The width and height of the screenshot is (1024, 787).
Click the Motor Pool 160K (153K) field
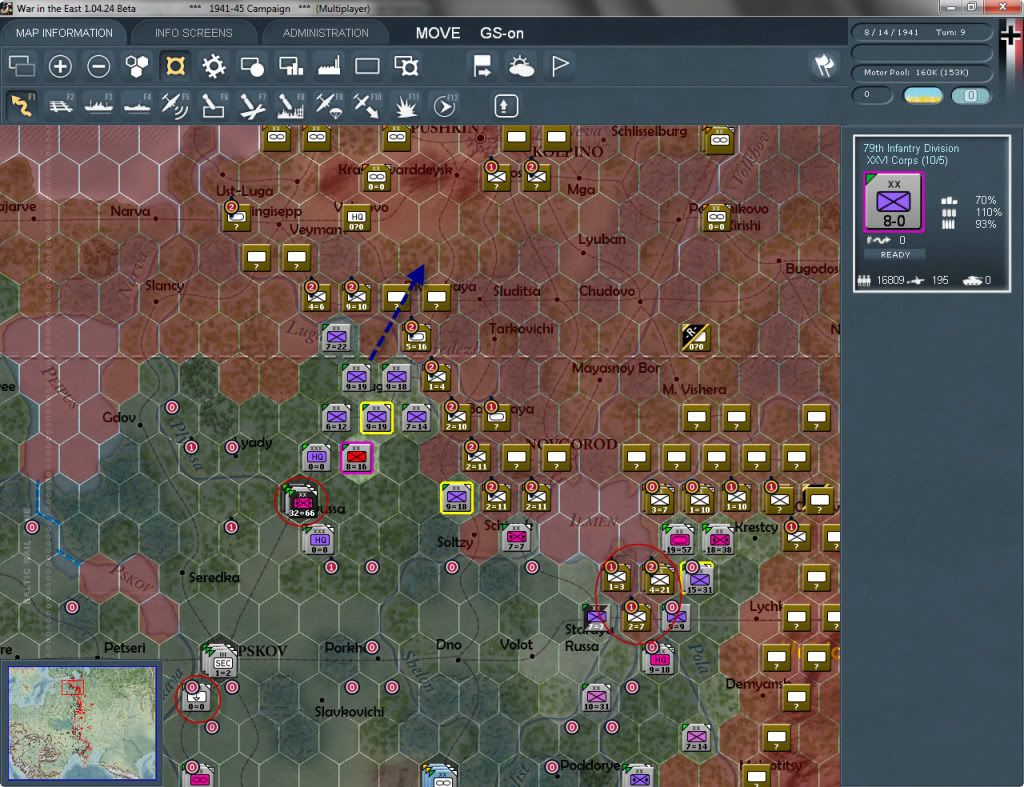(921, 72)
